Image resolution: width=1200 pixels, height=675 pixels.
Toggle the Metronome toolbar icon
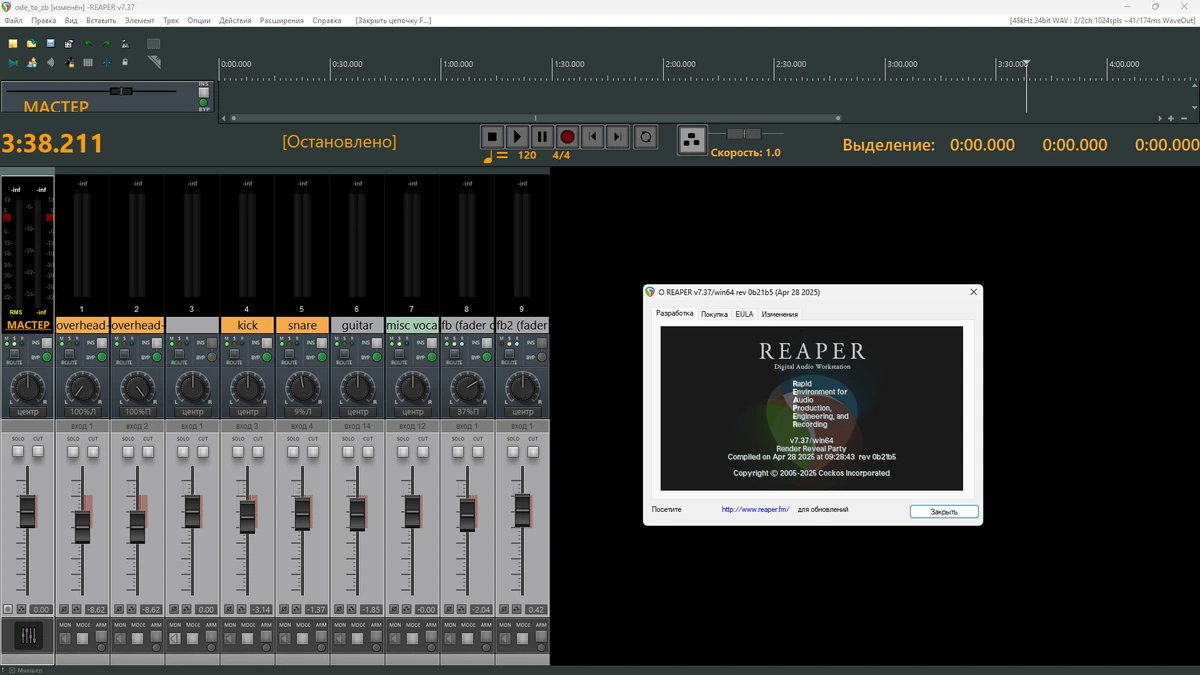point(125,44)
